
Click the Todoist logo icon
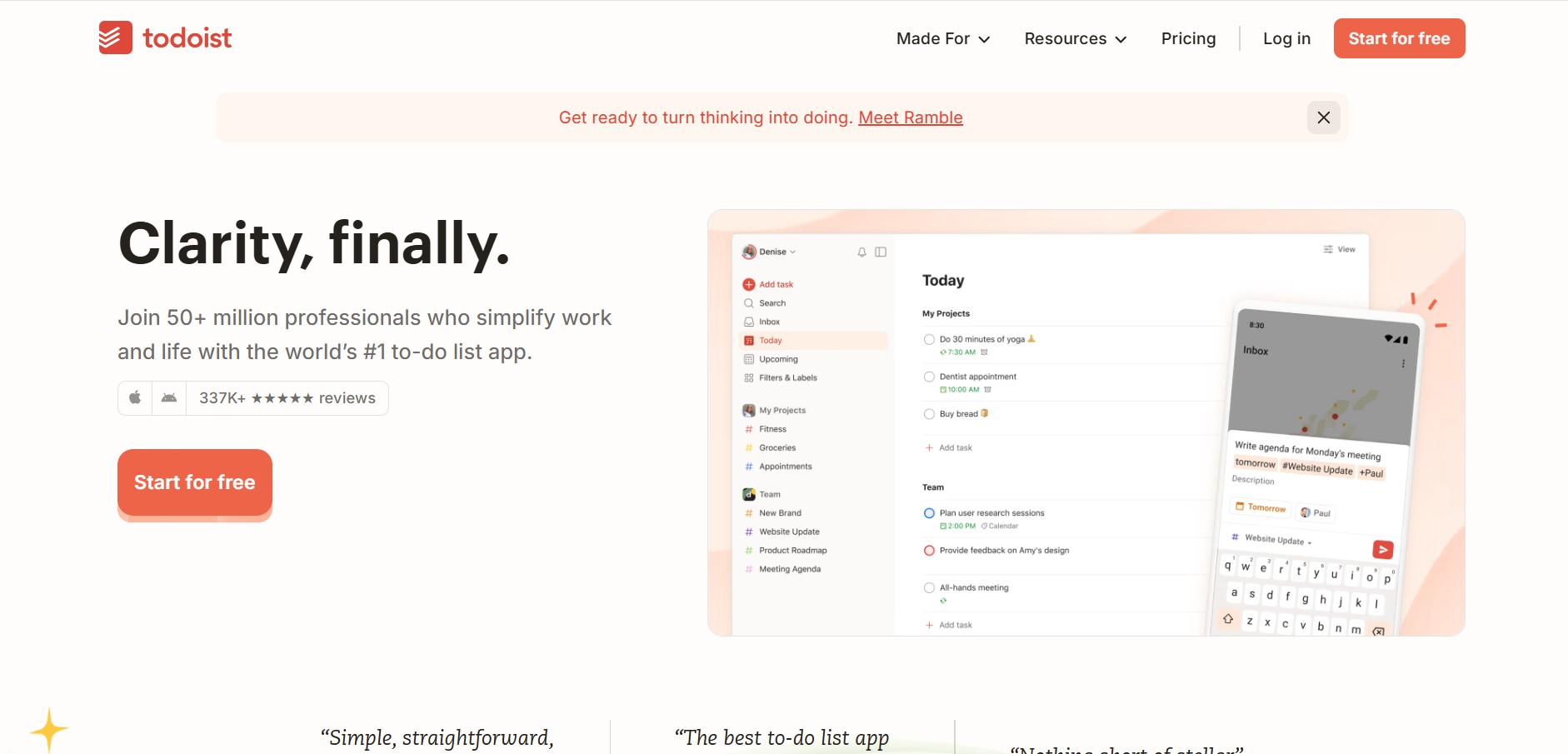(x=115, y=37)
